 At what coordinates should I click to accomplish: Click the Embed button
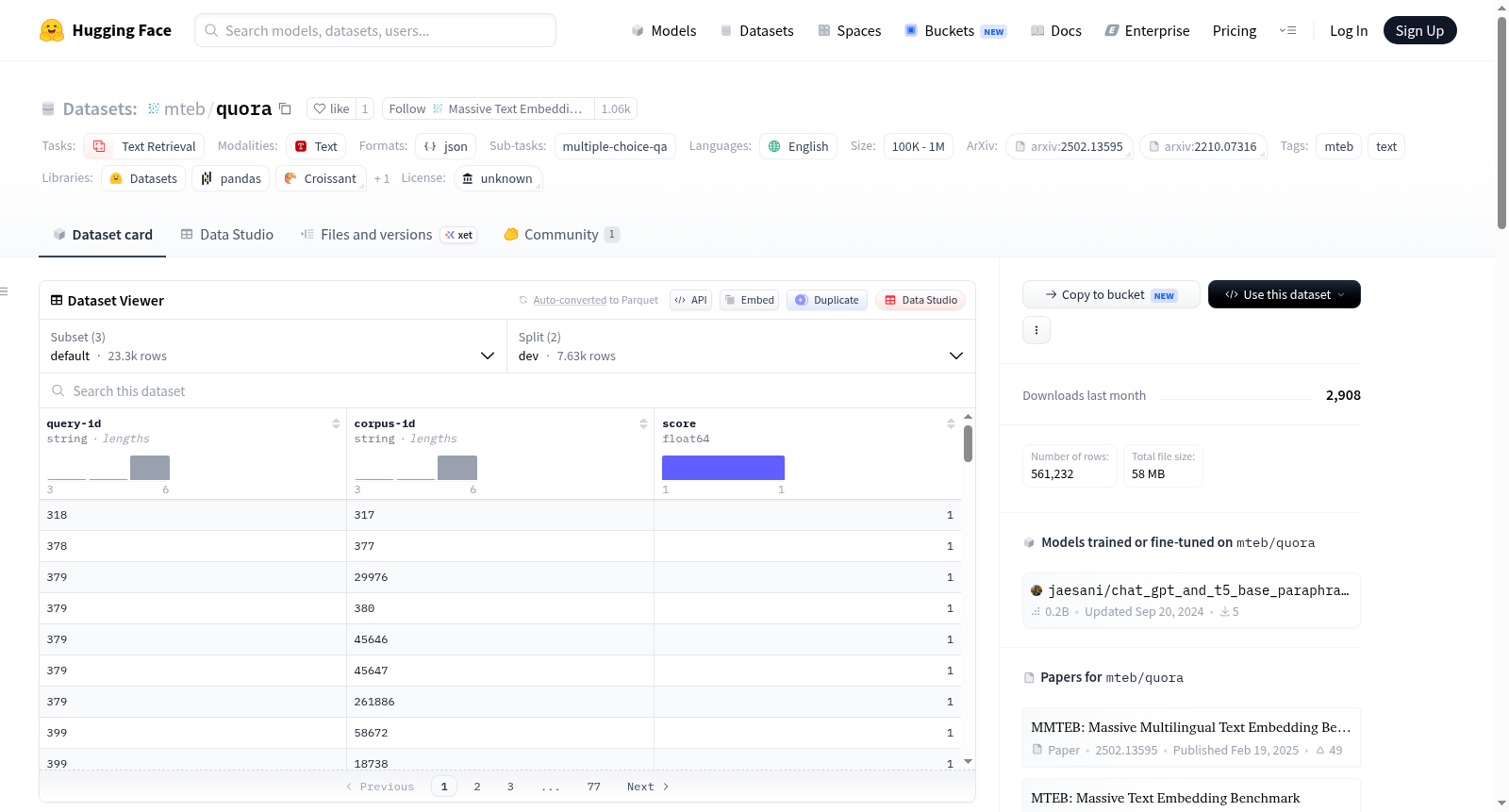click(x=749, y=300)
